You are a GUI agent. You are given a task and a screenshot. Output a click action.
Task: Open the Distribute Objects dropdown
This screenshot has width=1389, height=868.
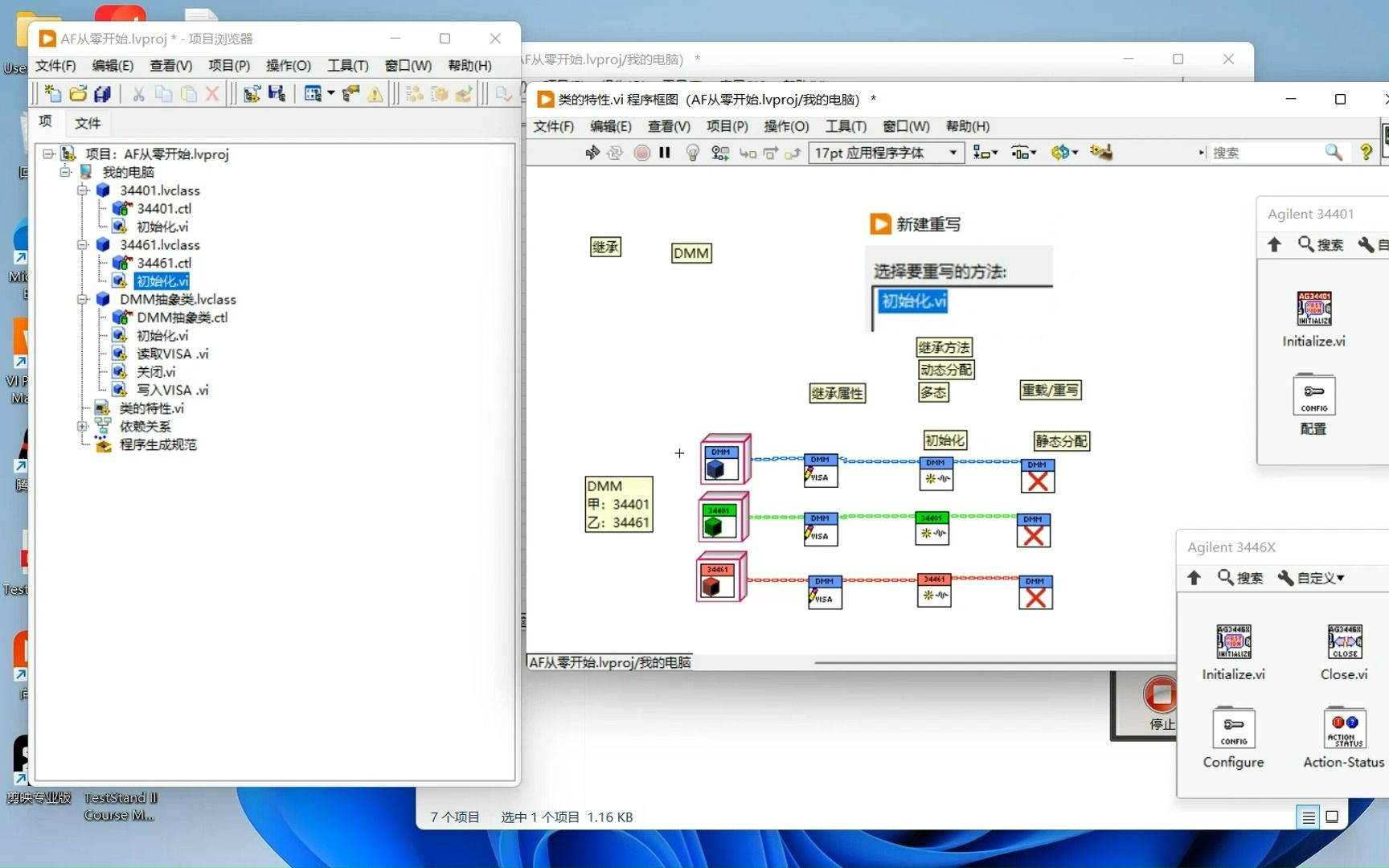coord(1024,153)
